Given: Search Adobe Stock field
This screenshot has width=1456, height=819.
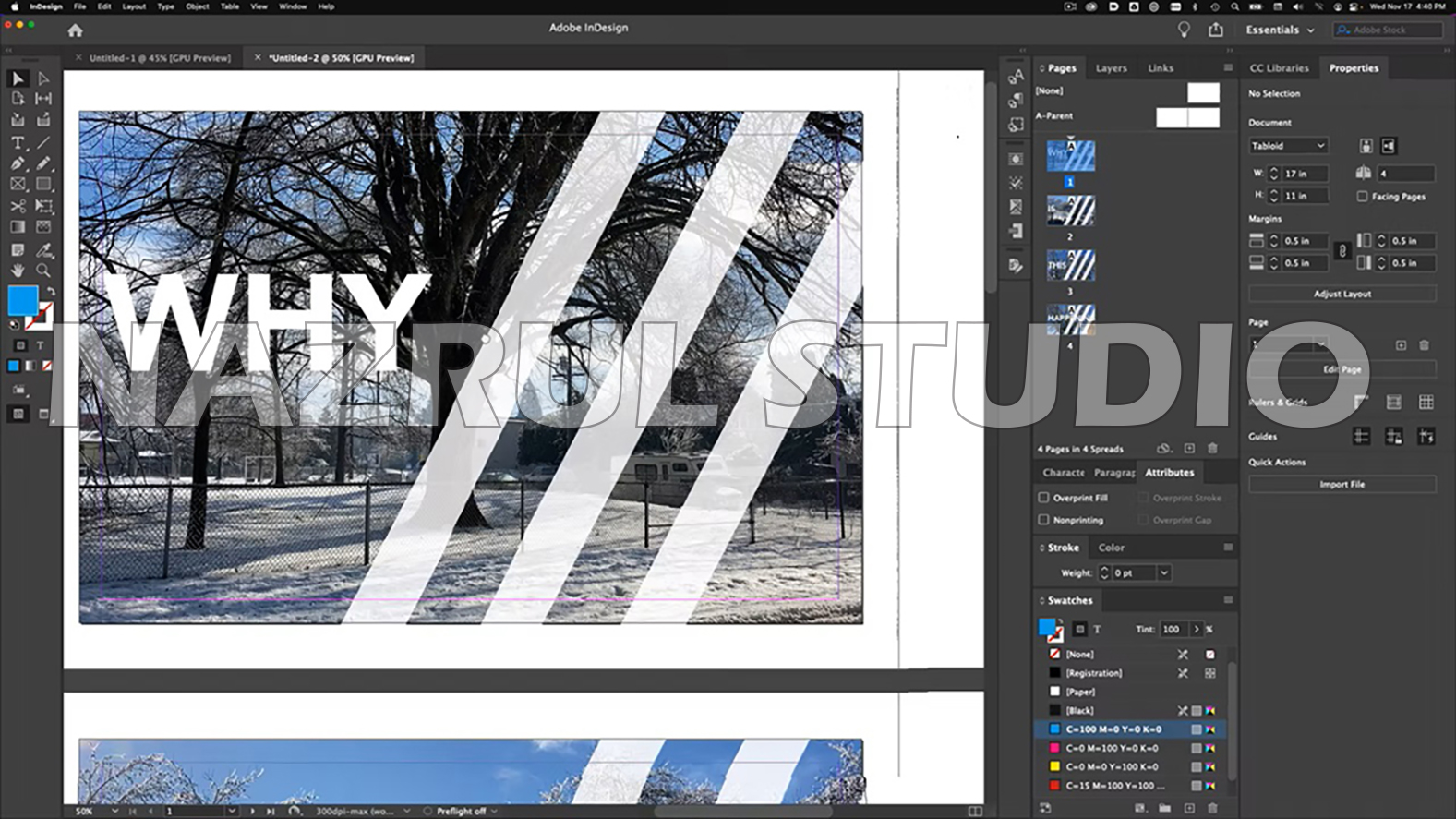Looking at the screenshot, I should [x=1388, y=30].
